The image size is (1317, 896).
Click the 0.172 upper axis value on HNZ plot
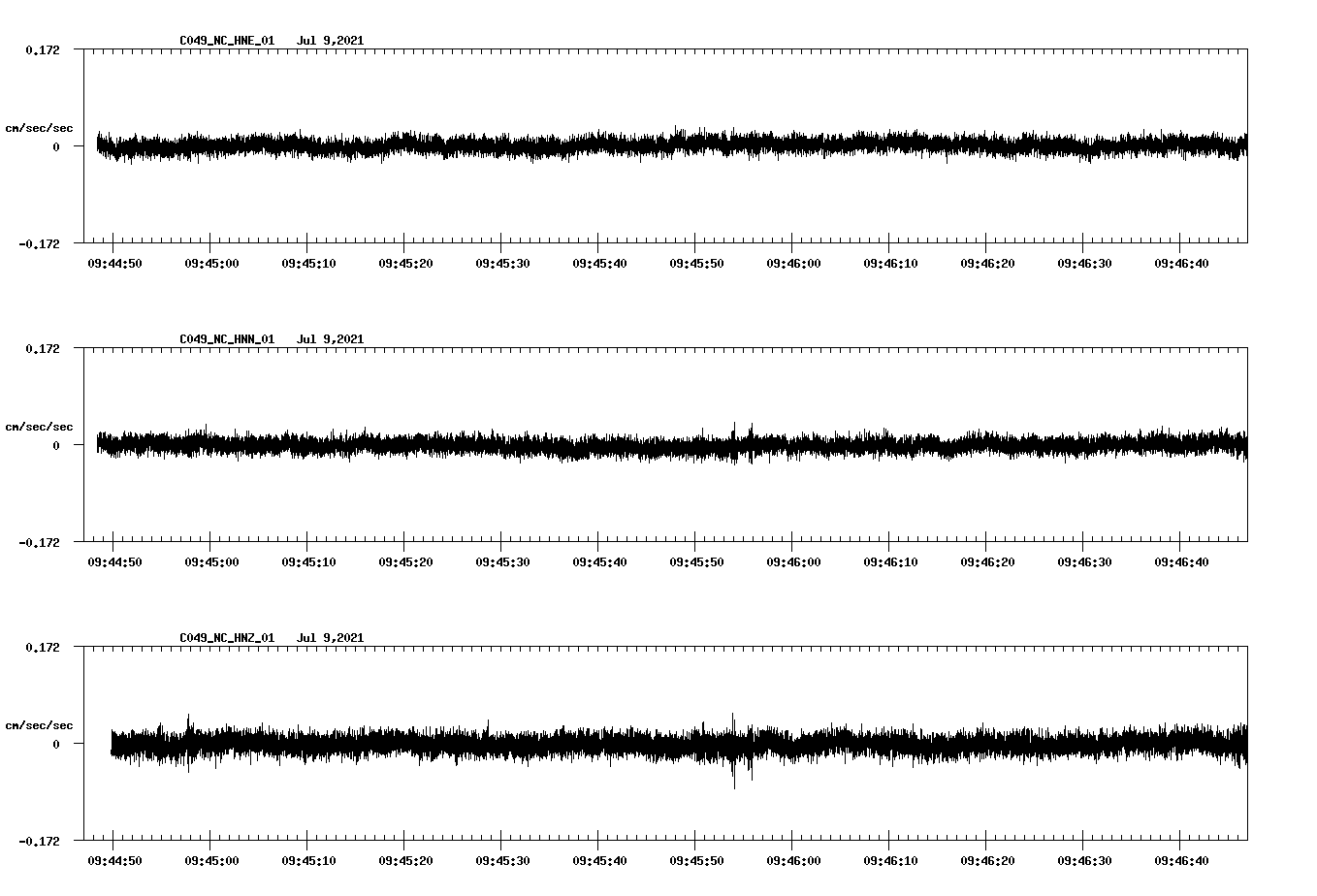42,647
